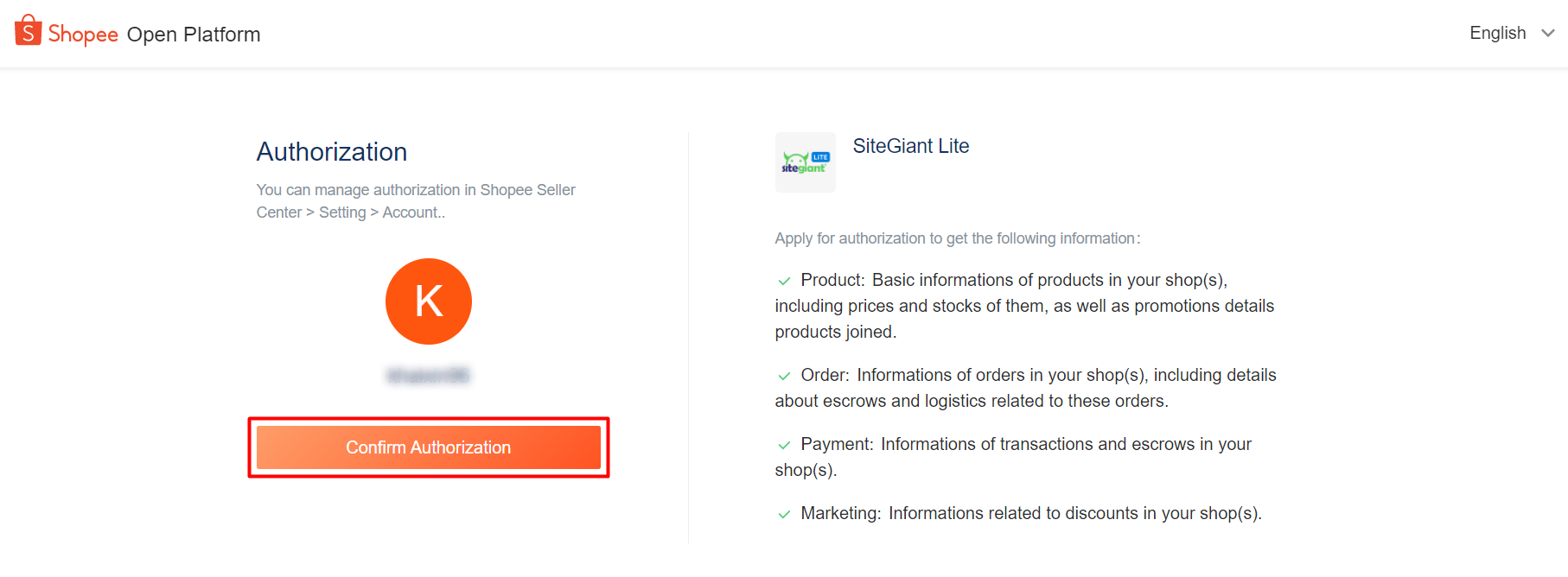Click the blurred seller username below the avatar
1568x577 pixels.
click(428, 375)
